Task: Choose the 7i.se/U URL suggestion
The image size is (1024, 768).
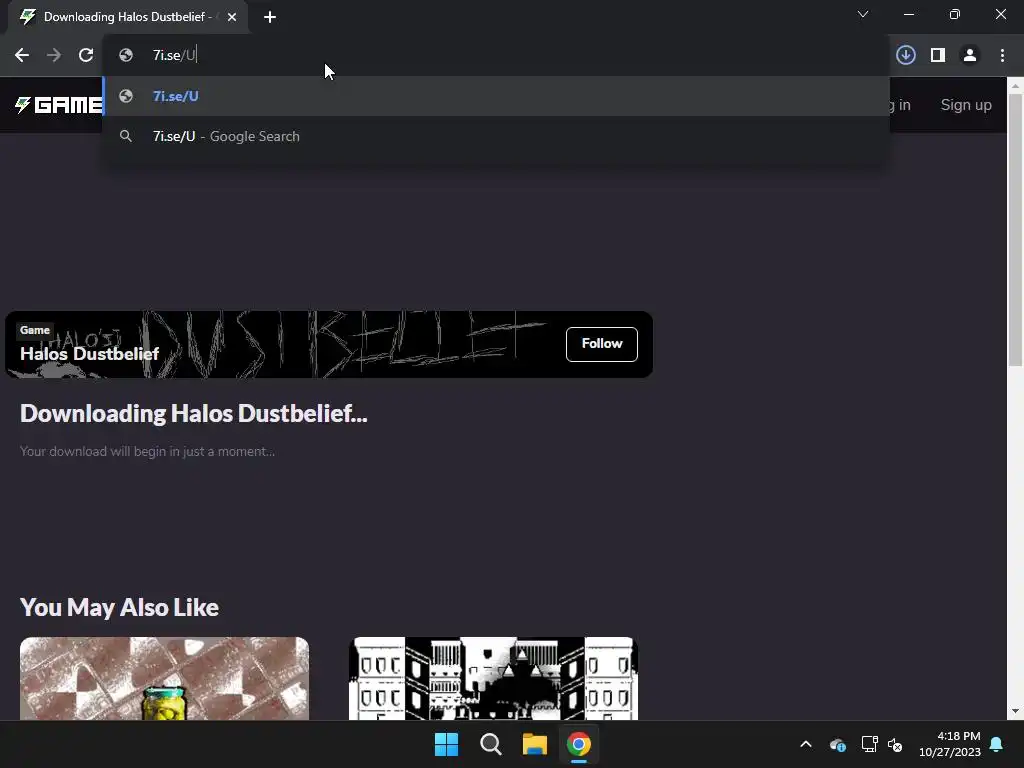Action: (496, 96)
